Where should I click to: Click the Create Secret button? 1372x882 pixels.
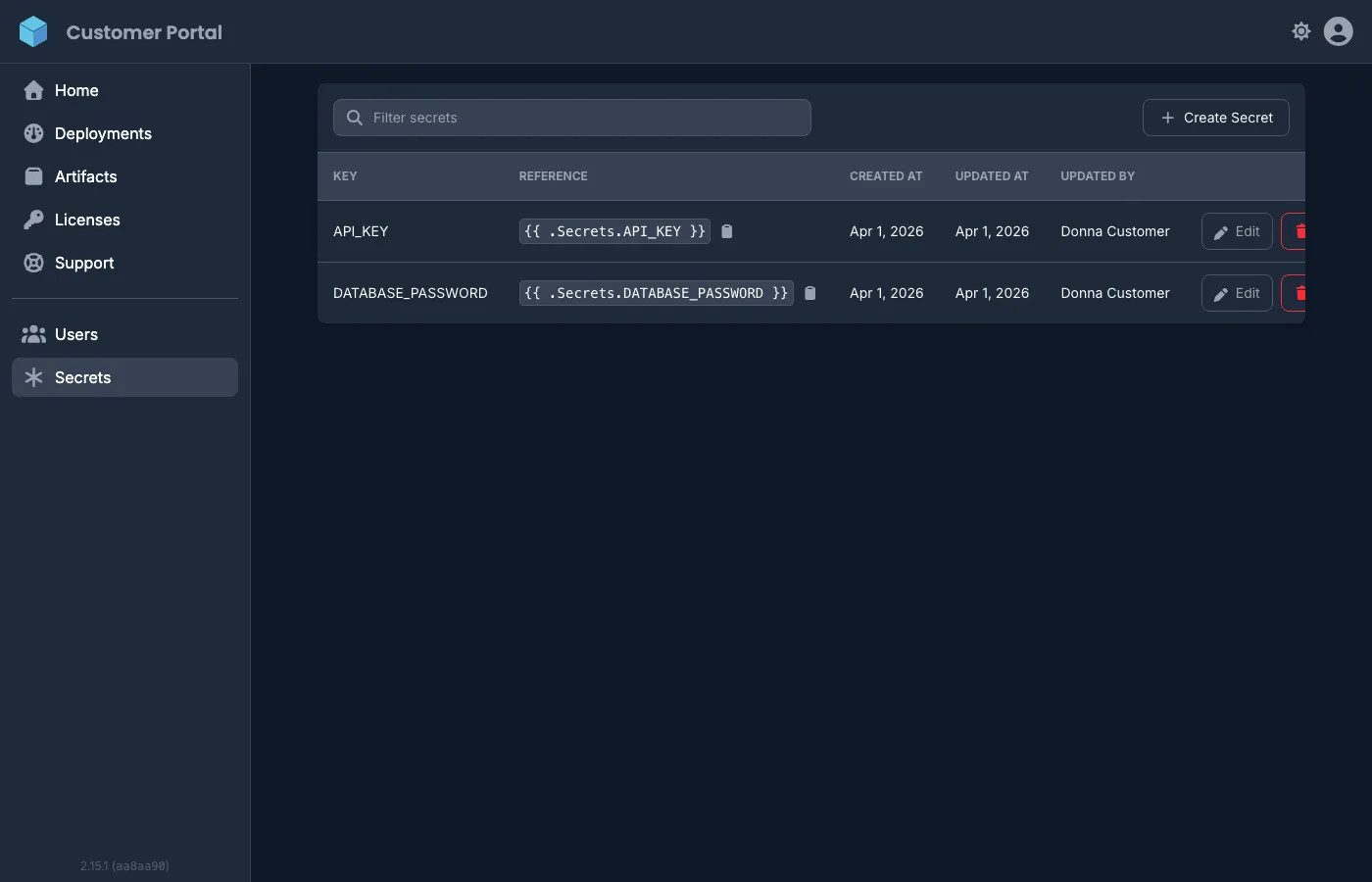point(1215,118)
